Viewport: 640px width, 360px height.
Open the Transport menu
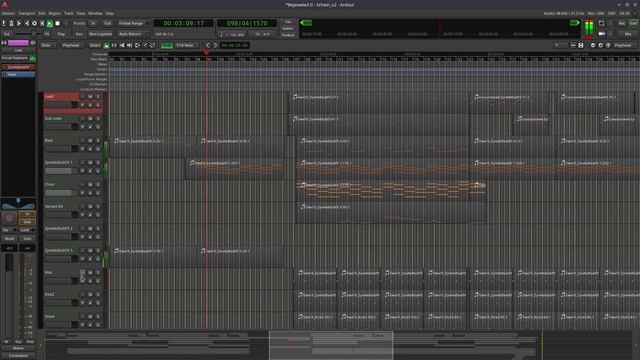pyautogui.click(x=27, y=13)
